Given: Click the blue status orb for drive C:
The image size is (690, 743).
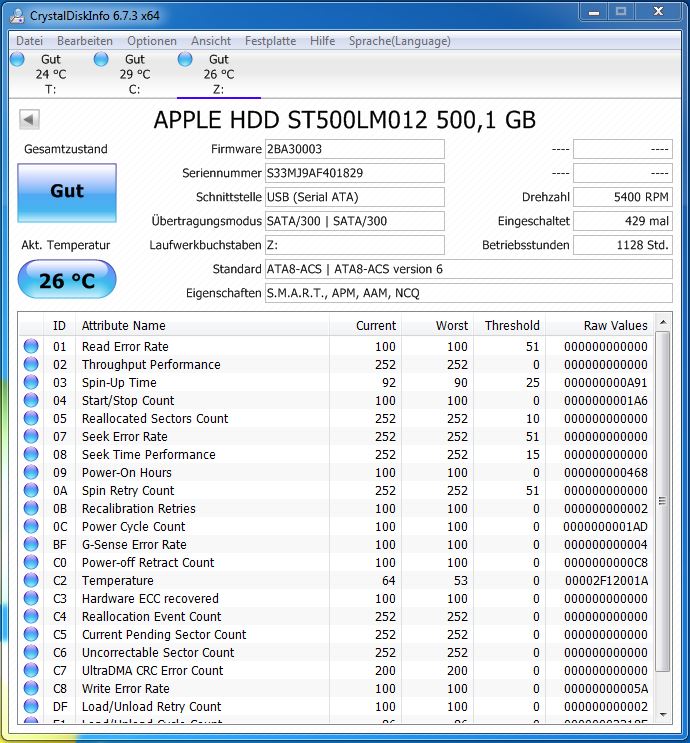Looking at the screenshot, I should pos(101,60).
